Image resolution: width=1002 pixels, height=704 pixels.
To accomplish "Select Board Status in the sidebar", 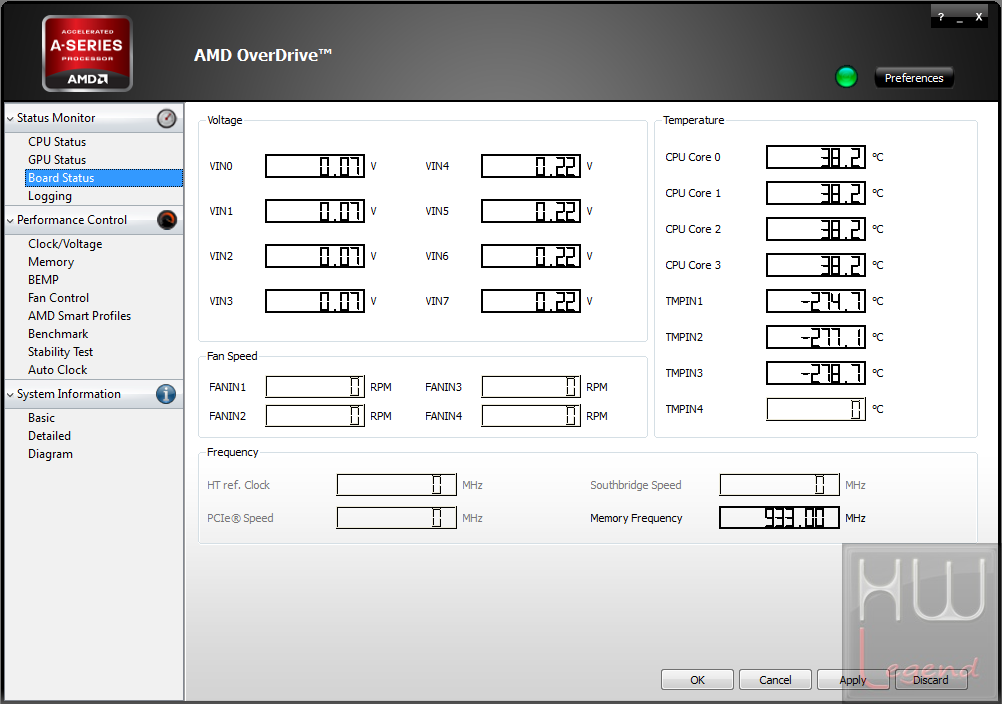I will (x=104, y=178).
